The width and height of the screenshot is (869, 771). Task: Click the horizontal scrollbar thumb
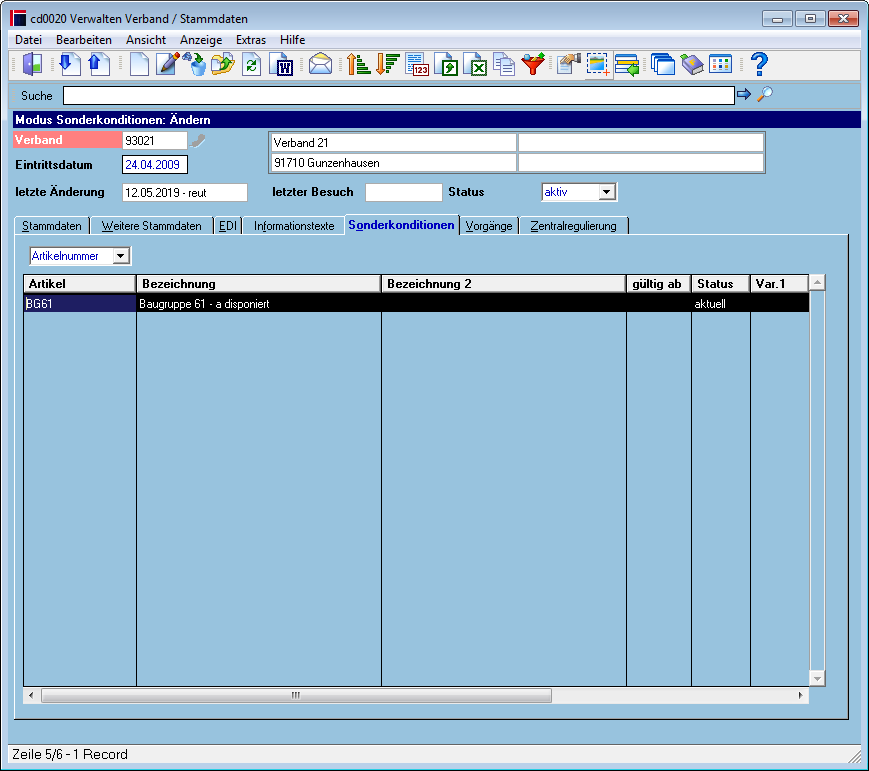(x=297, y=695)
